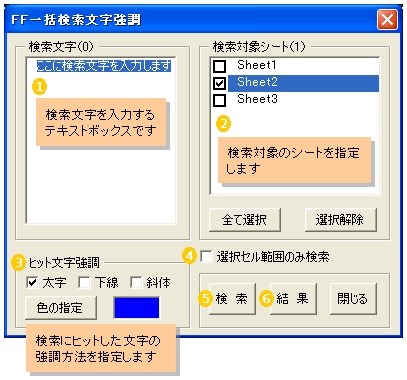Enable 選択セル範囲のみ検索 checkbox
407x380 pixels.
tap(206, 257)
